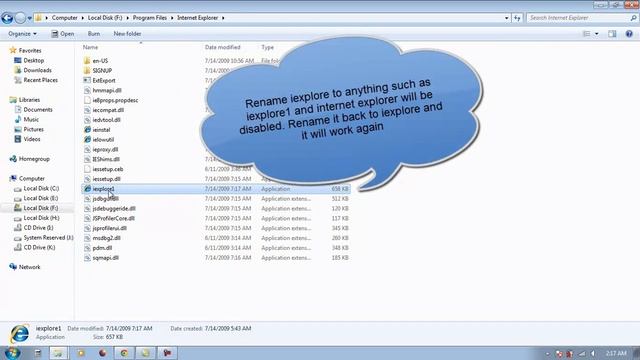Click Computer in the address bar

(64, 18)
